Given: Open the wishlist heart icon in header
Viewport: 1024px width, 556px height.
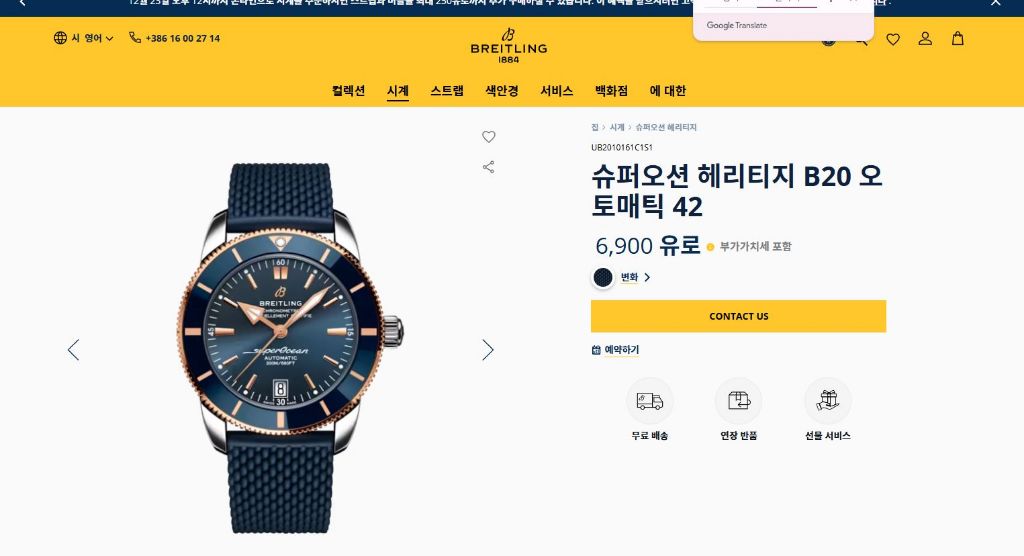Looking at the screenshot, I should tap(893, 39).
